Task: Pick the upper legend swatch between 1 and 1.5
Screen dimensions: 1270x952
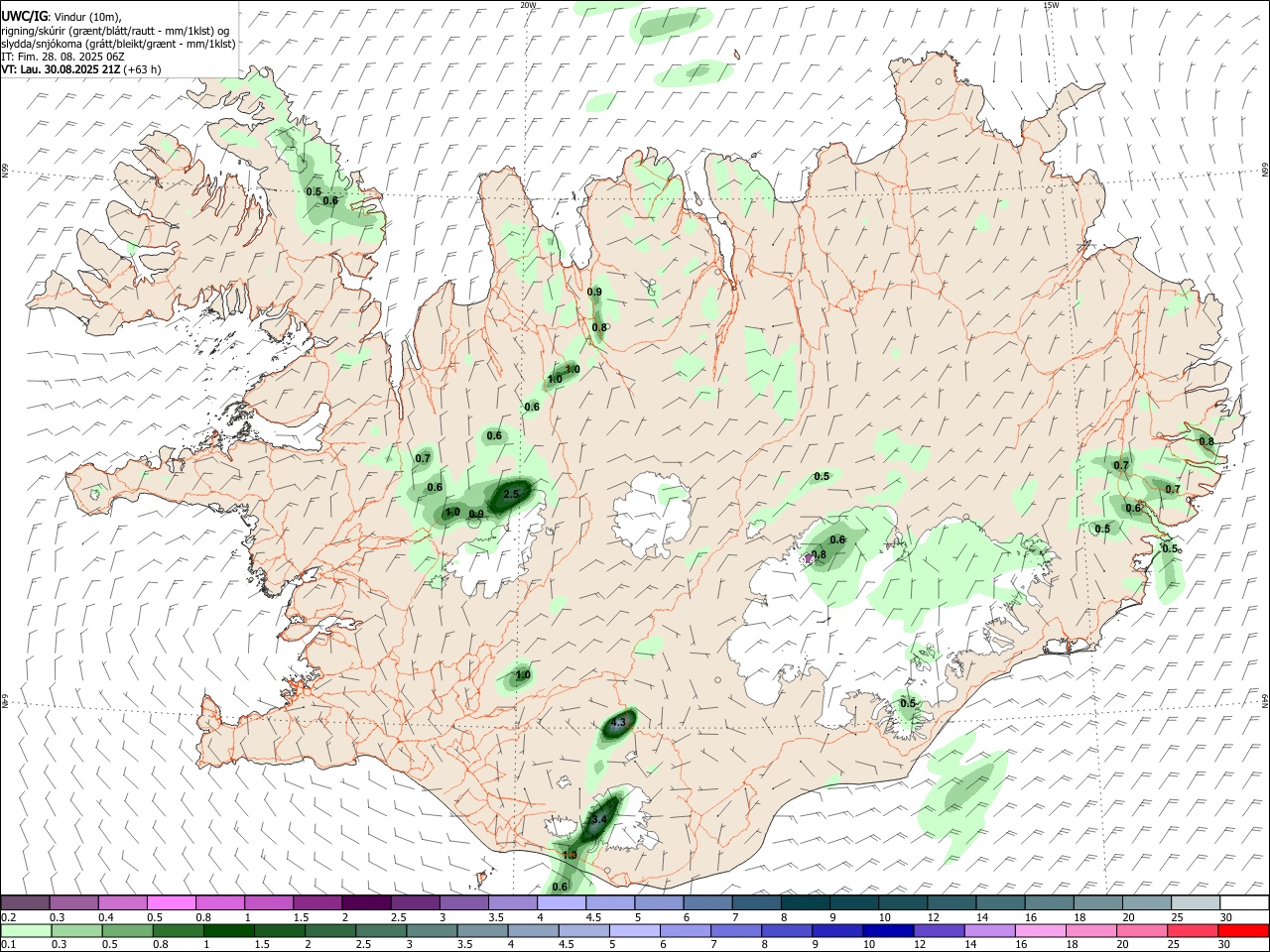Action: 269,902
